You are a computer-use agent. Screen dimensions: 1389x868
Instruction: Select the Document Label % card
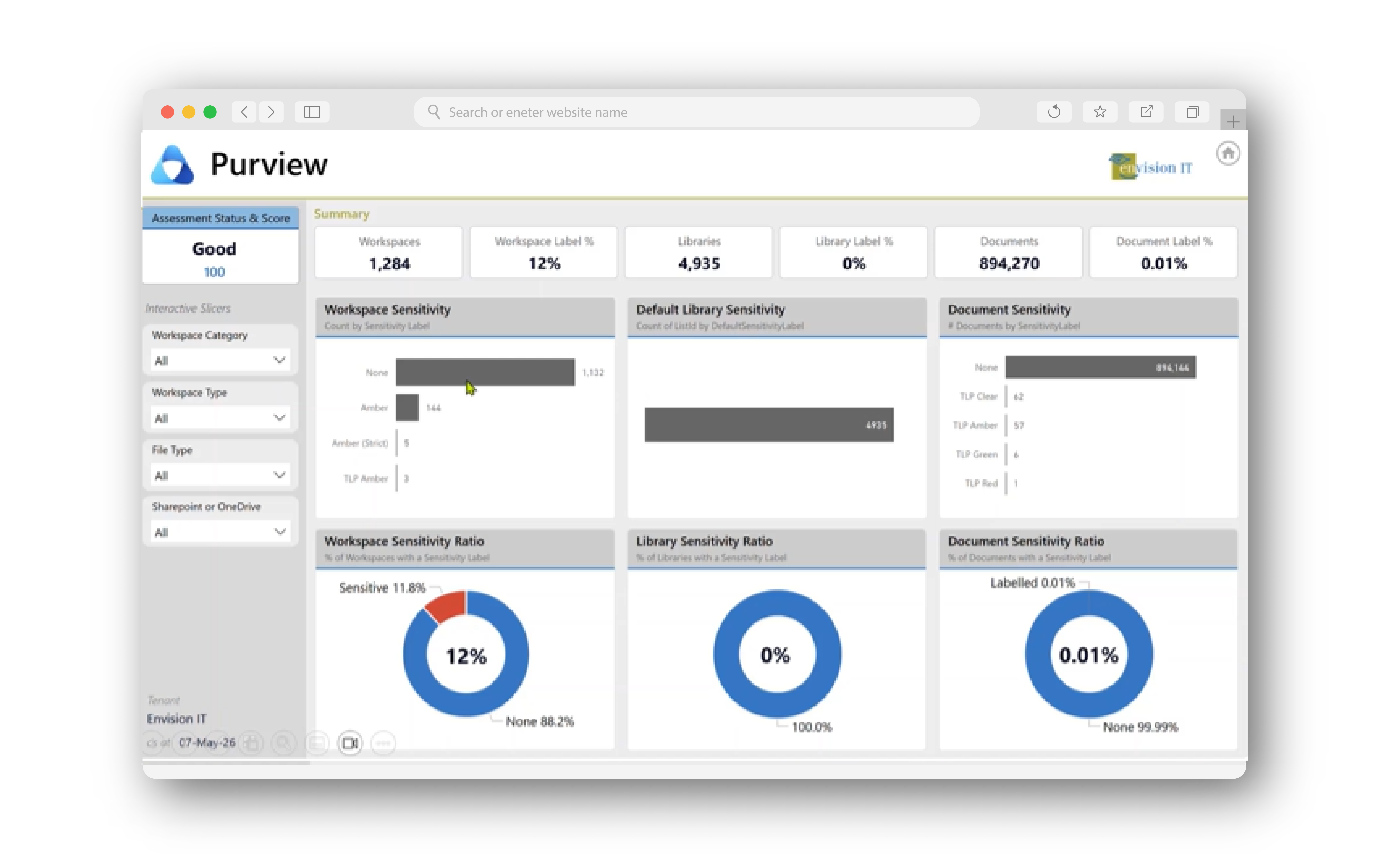(x=1164, y=253)
